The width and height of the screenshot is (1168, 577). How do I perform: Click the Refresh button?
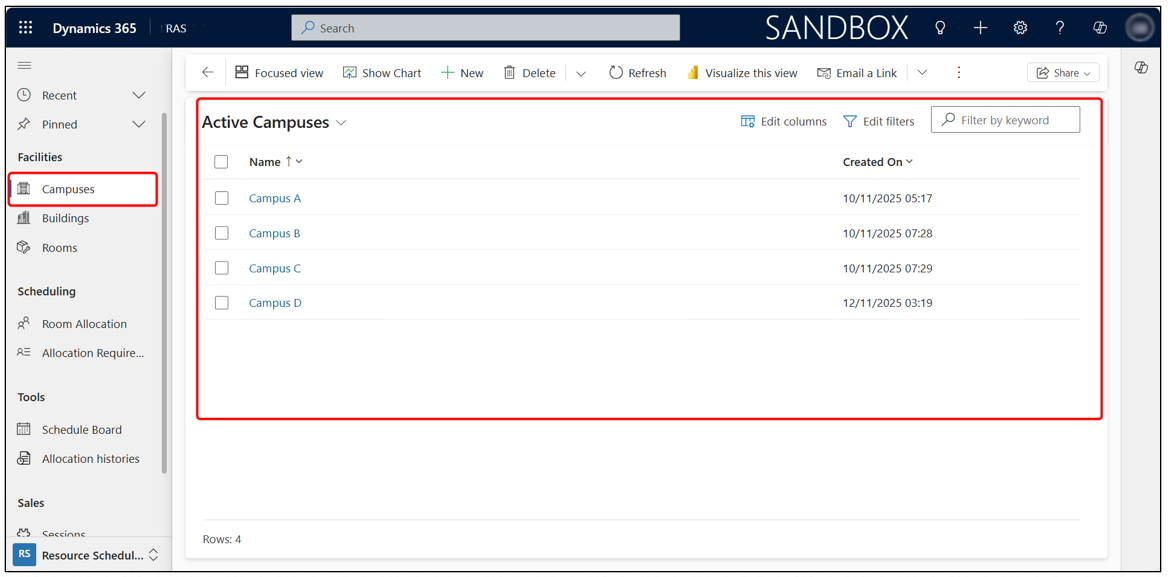point(637,72)
